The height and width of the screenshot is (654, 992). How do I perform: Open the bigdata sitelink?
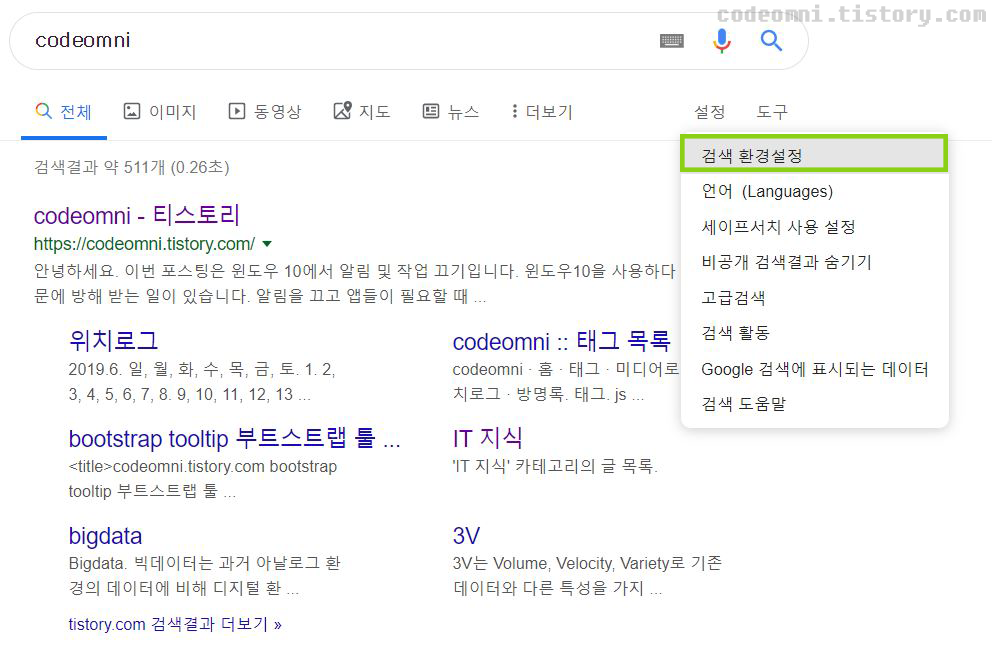tap(105, 536)
